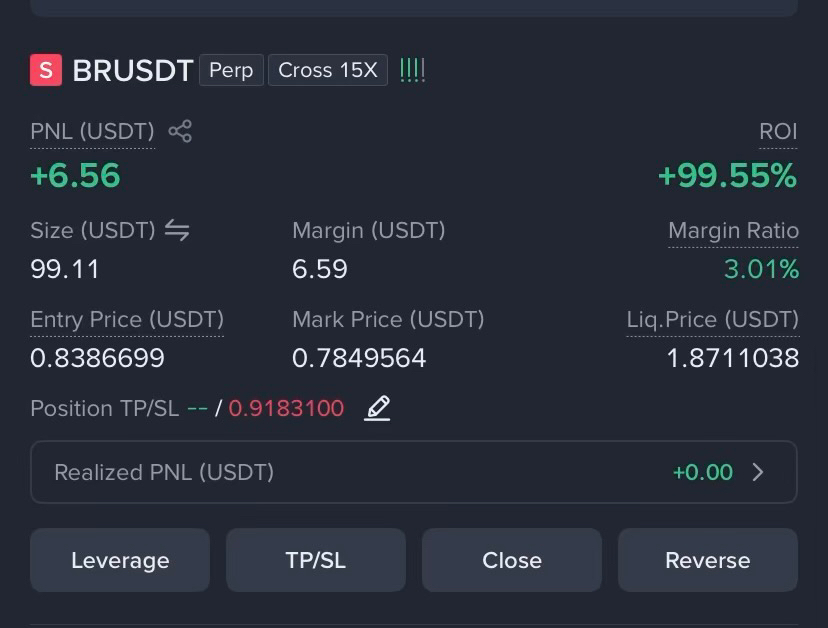Click the stop loss value 0.9183100
828x628 pixels.
click(286, 408)
